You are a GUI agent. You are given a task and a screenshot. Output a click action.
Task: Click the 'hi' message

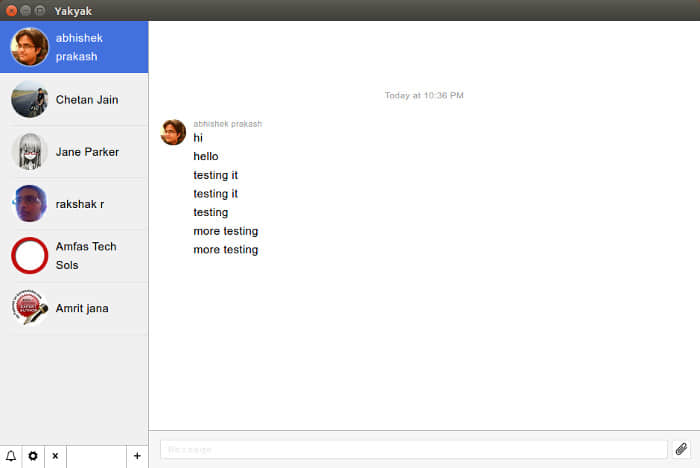click(198, 138)
